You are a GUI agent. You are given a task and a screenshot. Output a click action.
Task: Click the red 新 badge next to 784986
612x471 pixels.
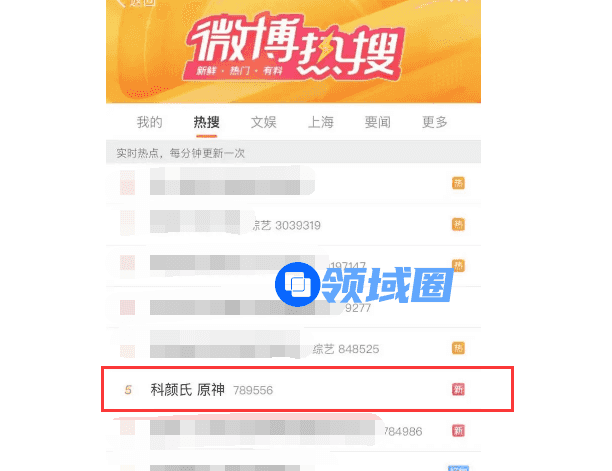tap(458, 431)
